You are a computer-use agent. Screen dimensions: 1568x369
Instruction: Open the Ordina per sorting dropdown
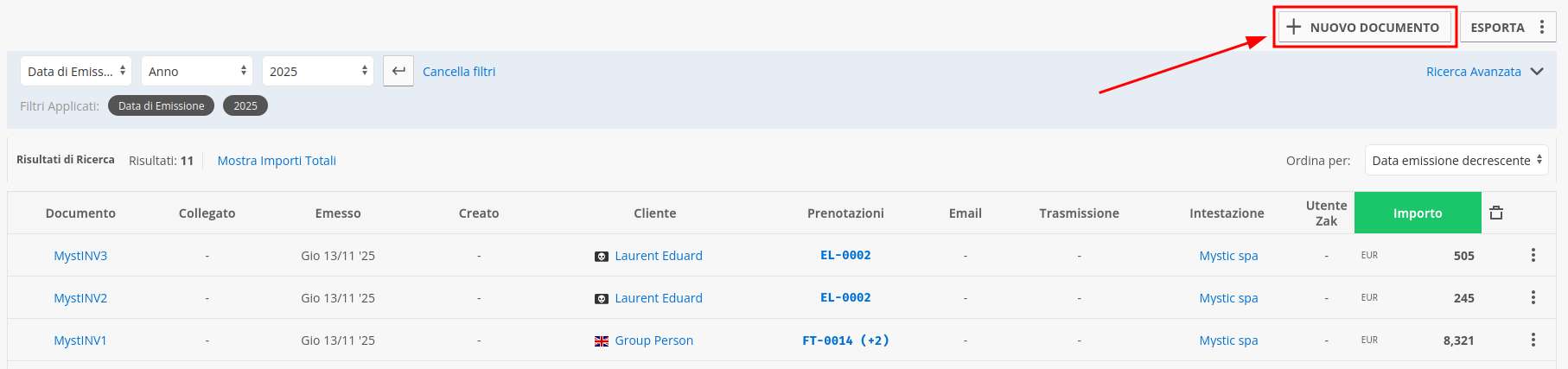pyautogui.click(x=1456, y=160)
